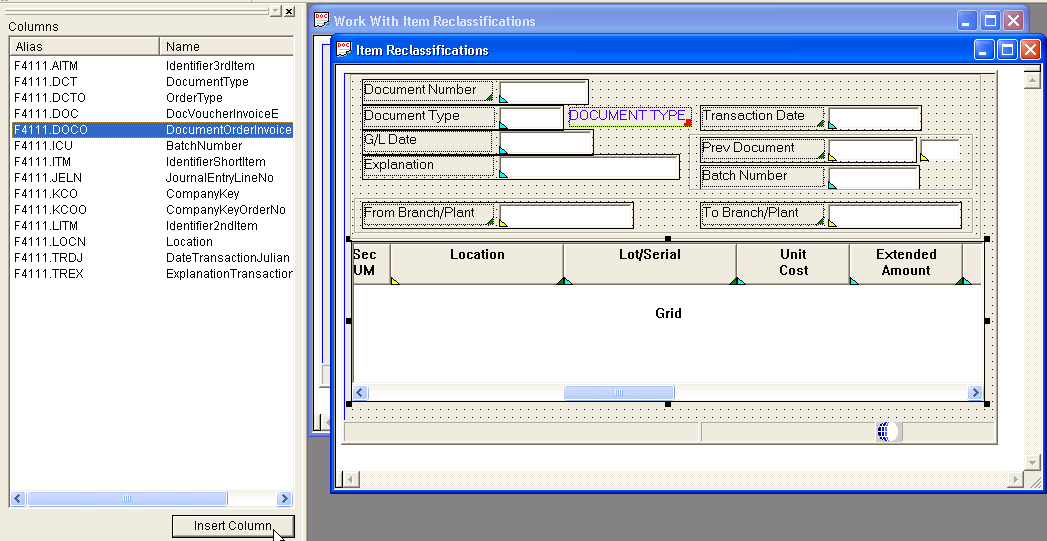Select the F4111.KCO CompanyKey row
The width and height of the screenshot is (1047, 541).
pos(152,194)
